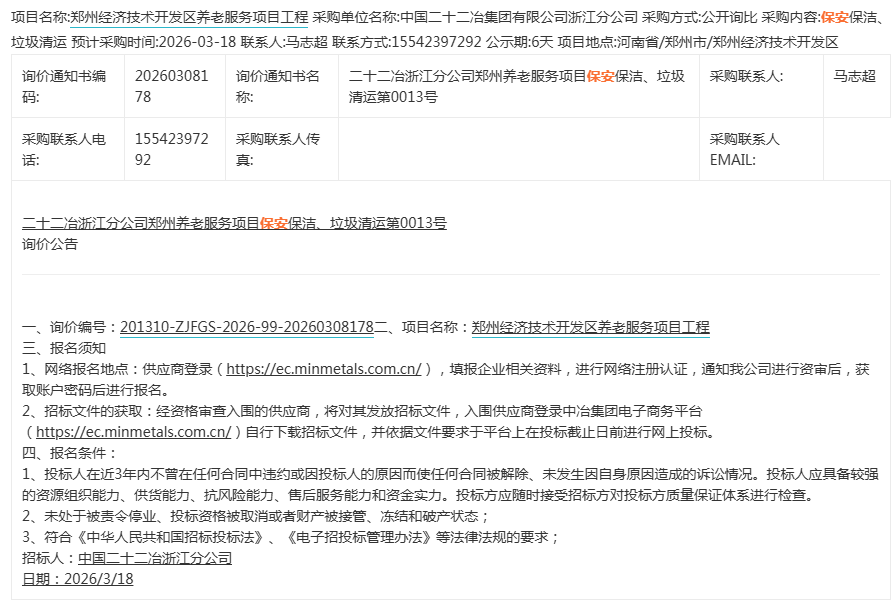Click the empty EMAIL value cell
This screenshot has width=895, height=602.
pyautogui.click(x=856, y=150)
